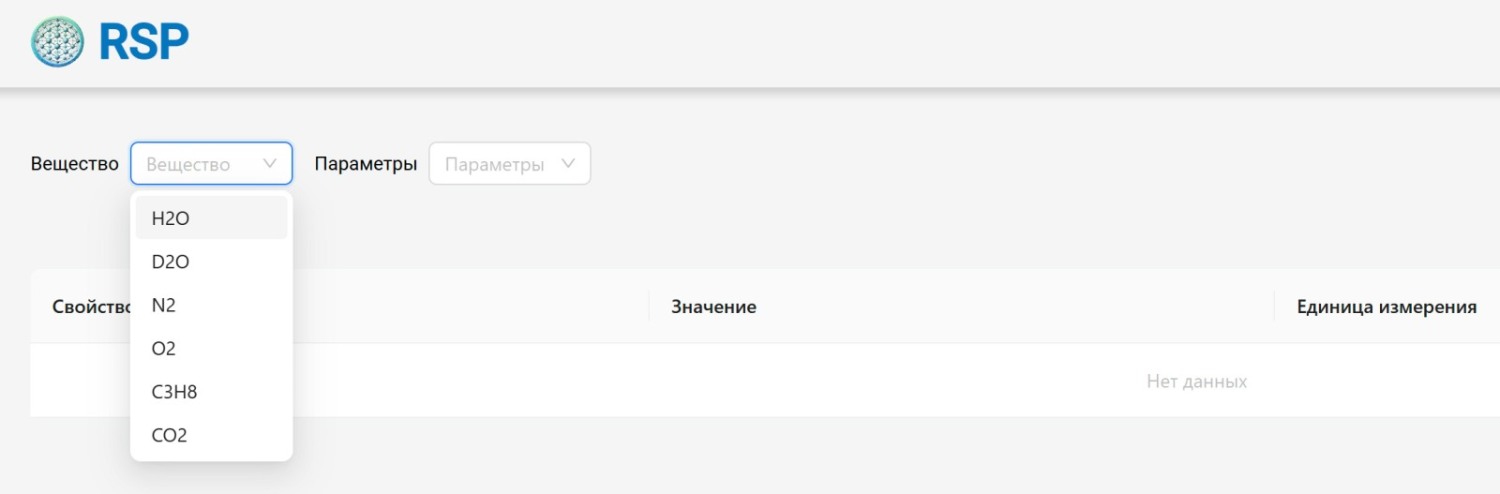Click the RSP globe logo icon
The image size is (1500, 494).
(x=57, y=42)
